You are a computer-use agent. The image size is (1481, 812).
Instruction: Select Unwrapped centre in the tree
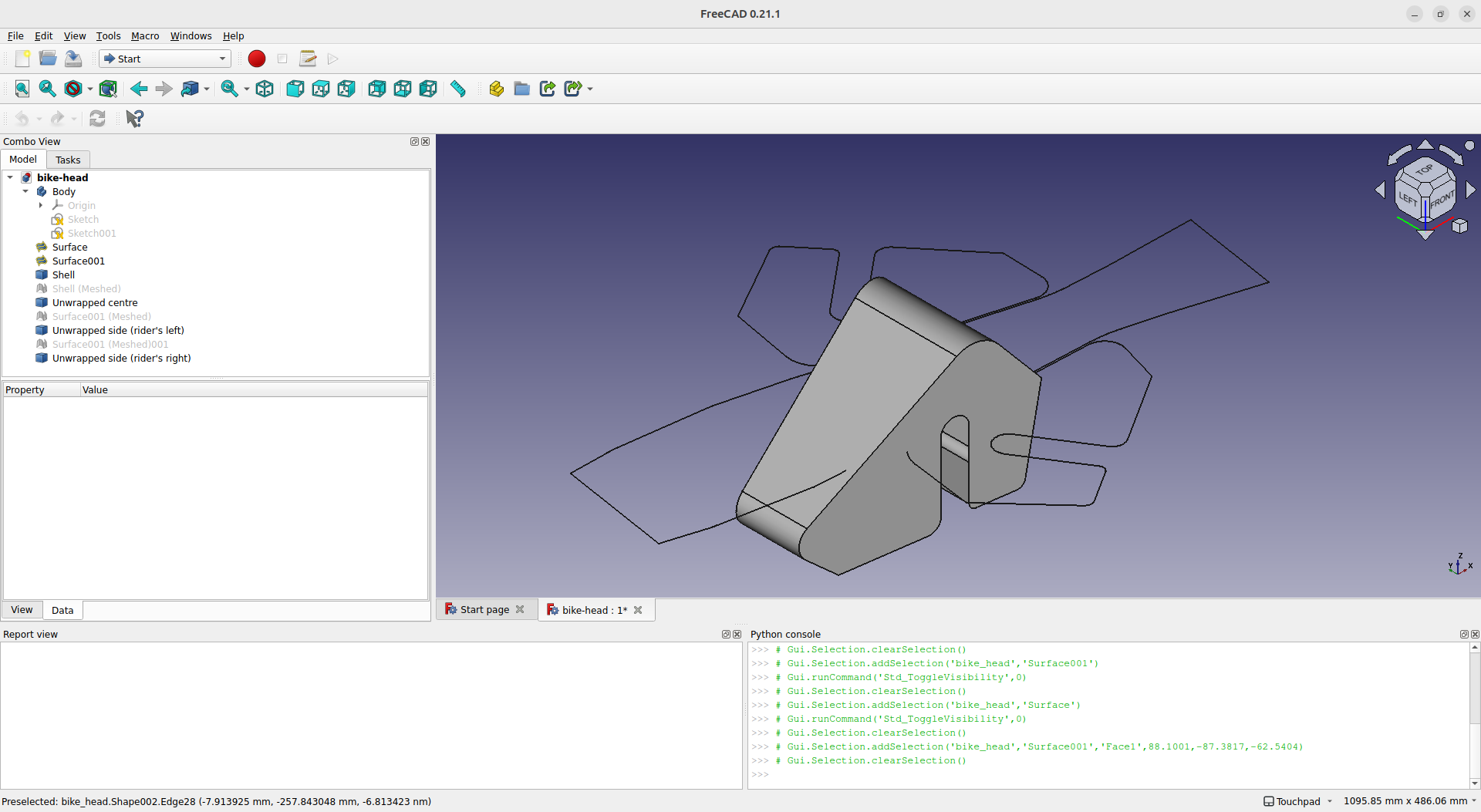click(95, 302)
